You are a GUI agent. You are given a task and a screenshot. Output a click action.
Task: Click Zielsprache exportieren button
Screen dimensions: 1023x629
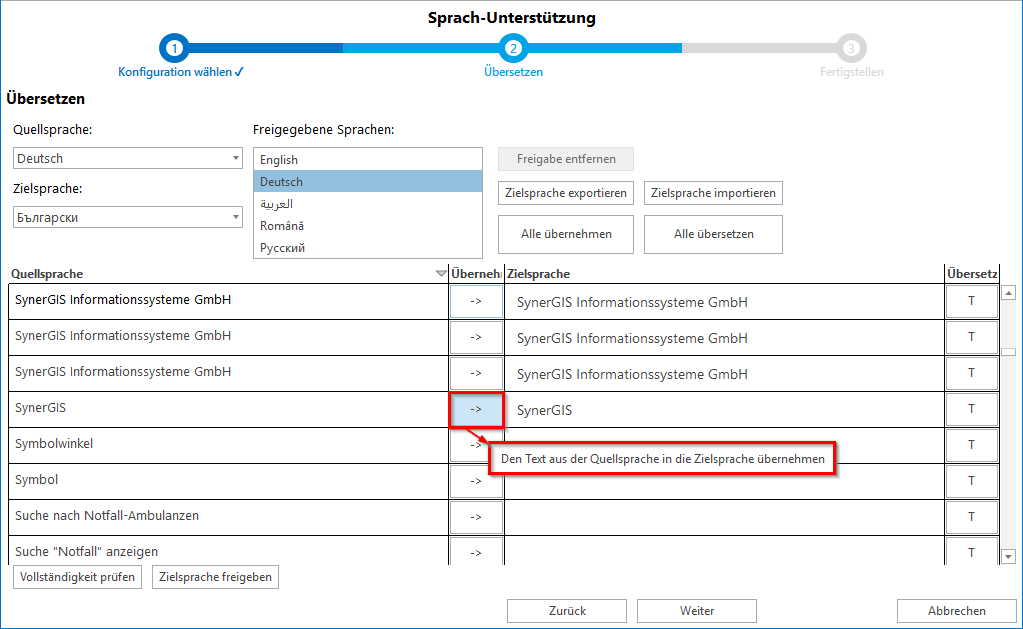[566, 193]
